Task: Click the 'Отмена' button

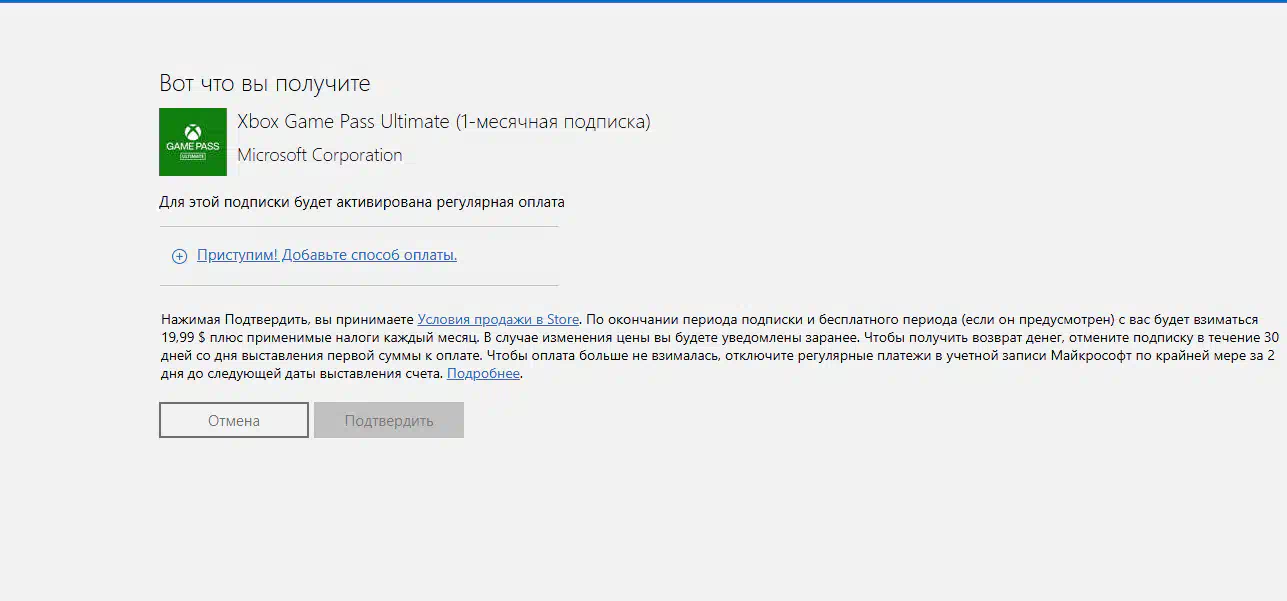Action: tap(234, 420)
